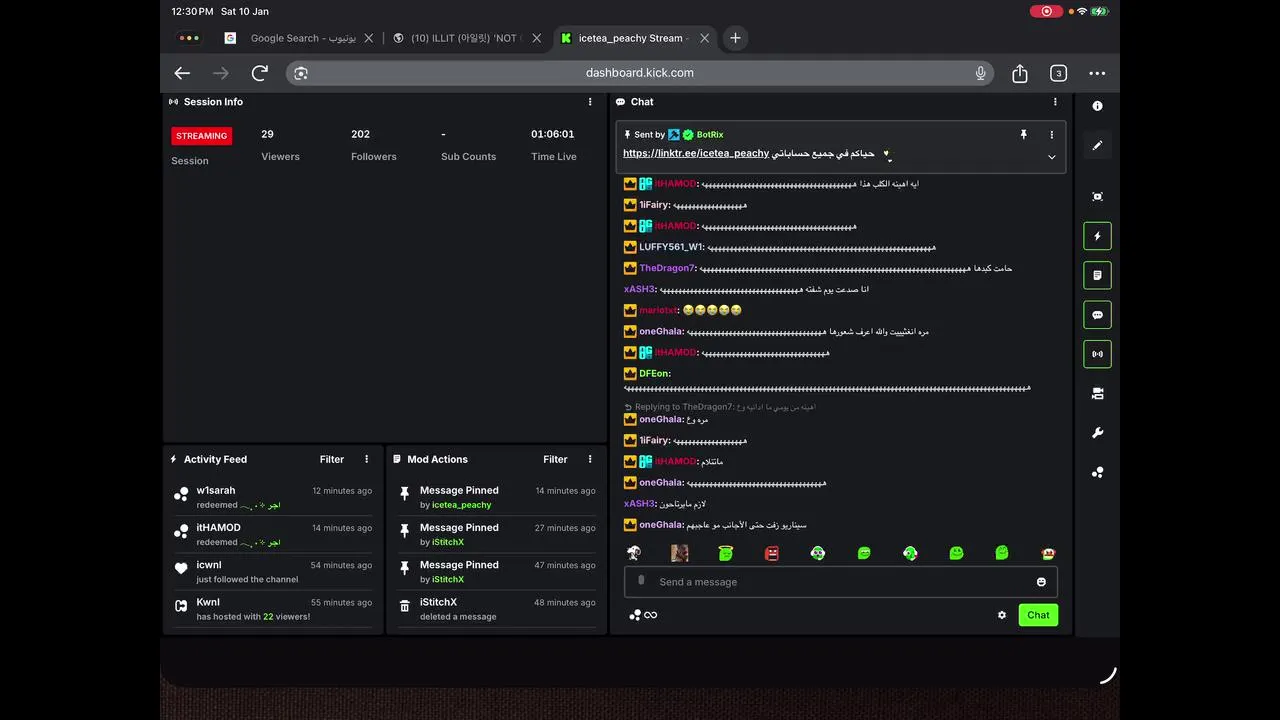
Task: Click Time Live value 01:06:01
Action: tap(552, 134)
